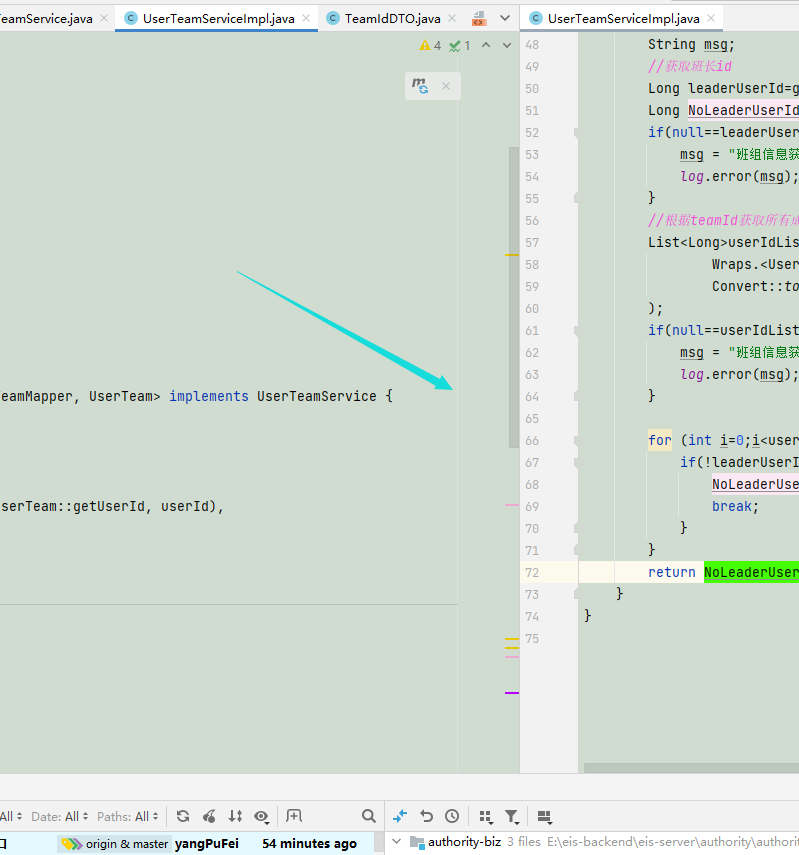
Task: Close the TeamService.java tab
Action: (x=104, y=19)
